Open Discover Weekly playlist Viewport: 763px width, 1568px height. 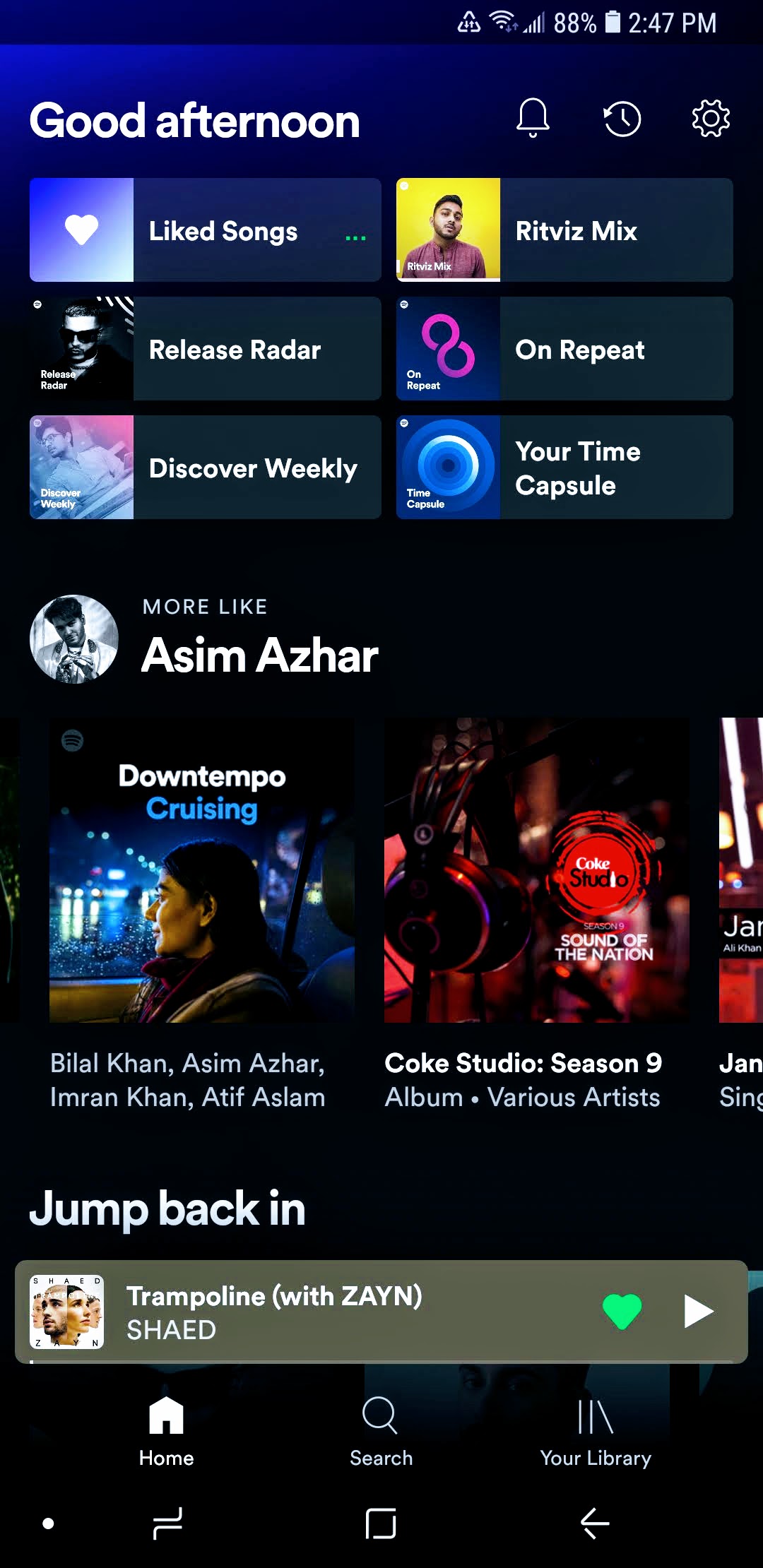coord(206,468)
